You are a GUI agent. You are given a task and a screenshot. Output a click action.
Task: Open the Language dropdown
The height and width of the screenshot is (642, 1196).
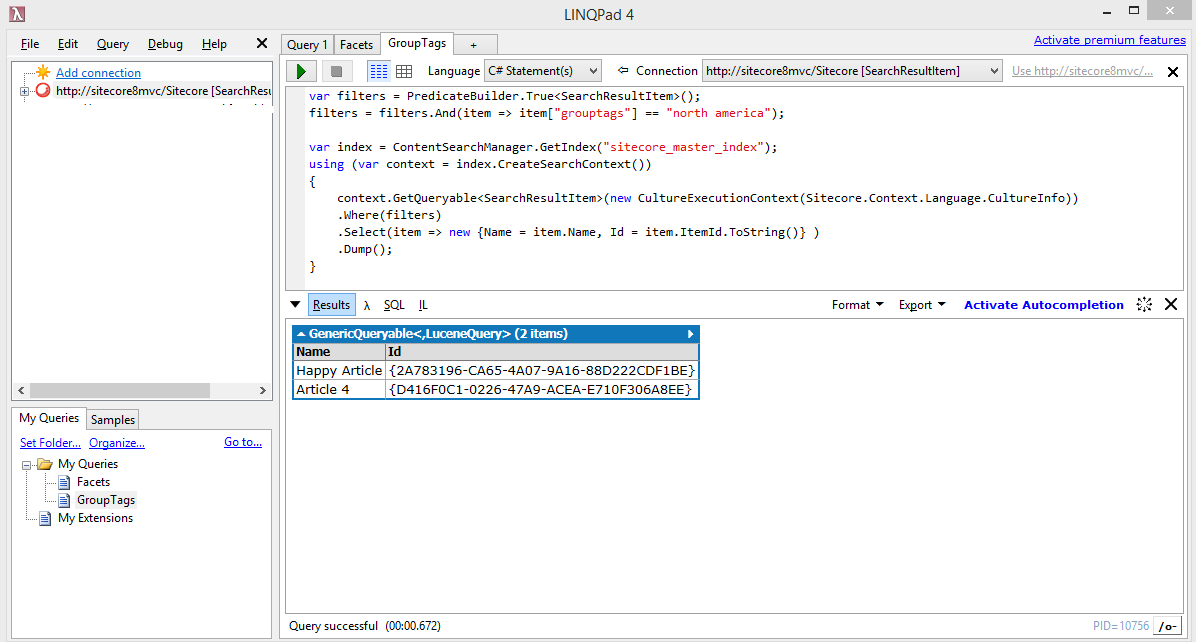coord(542,71)
